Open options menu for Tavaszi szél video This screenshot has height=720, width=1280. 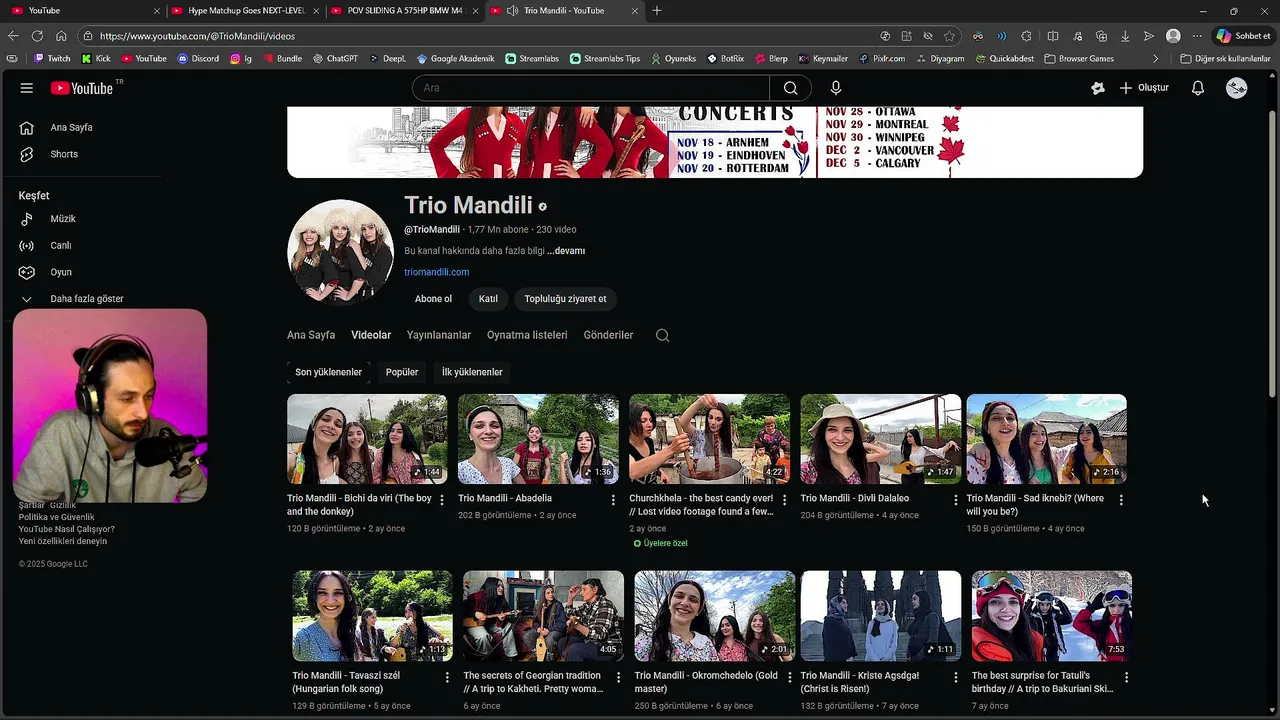point(447,677)
